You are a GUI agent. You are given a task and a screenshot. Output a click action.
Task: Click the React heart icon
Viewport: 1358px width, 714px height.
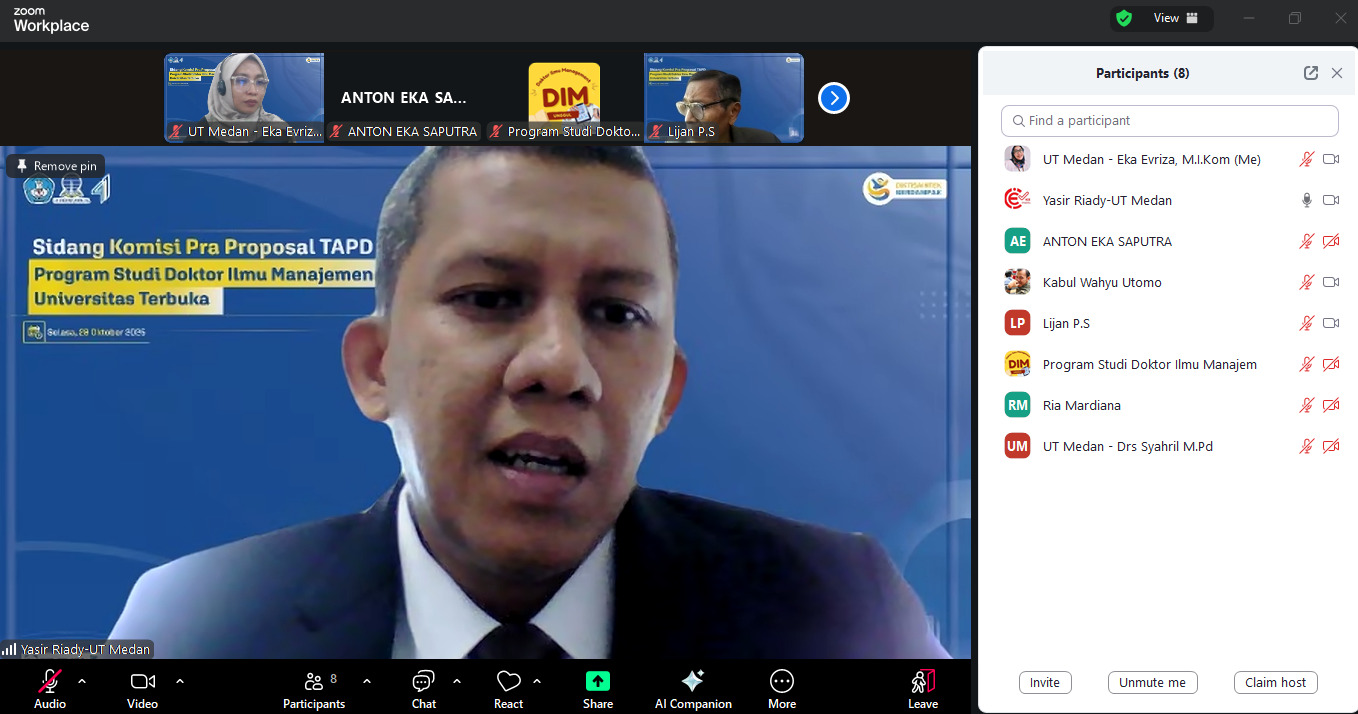pyautogui.click(x=508, y=682)
